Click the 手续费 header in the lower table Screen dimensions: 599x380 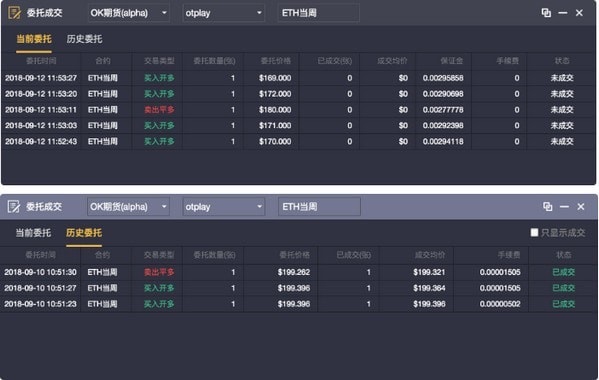(509, 255)
